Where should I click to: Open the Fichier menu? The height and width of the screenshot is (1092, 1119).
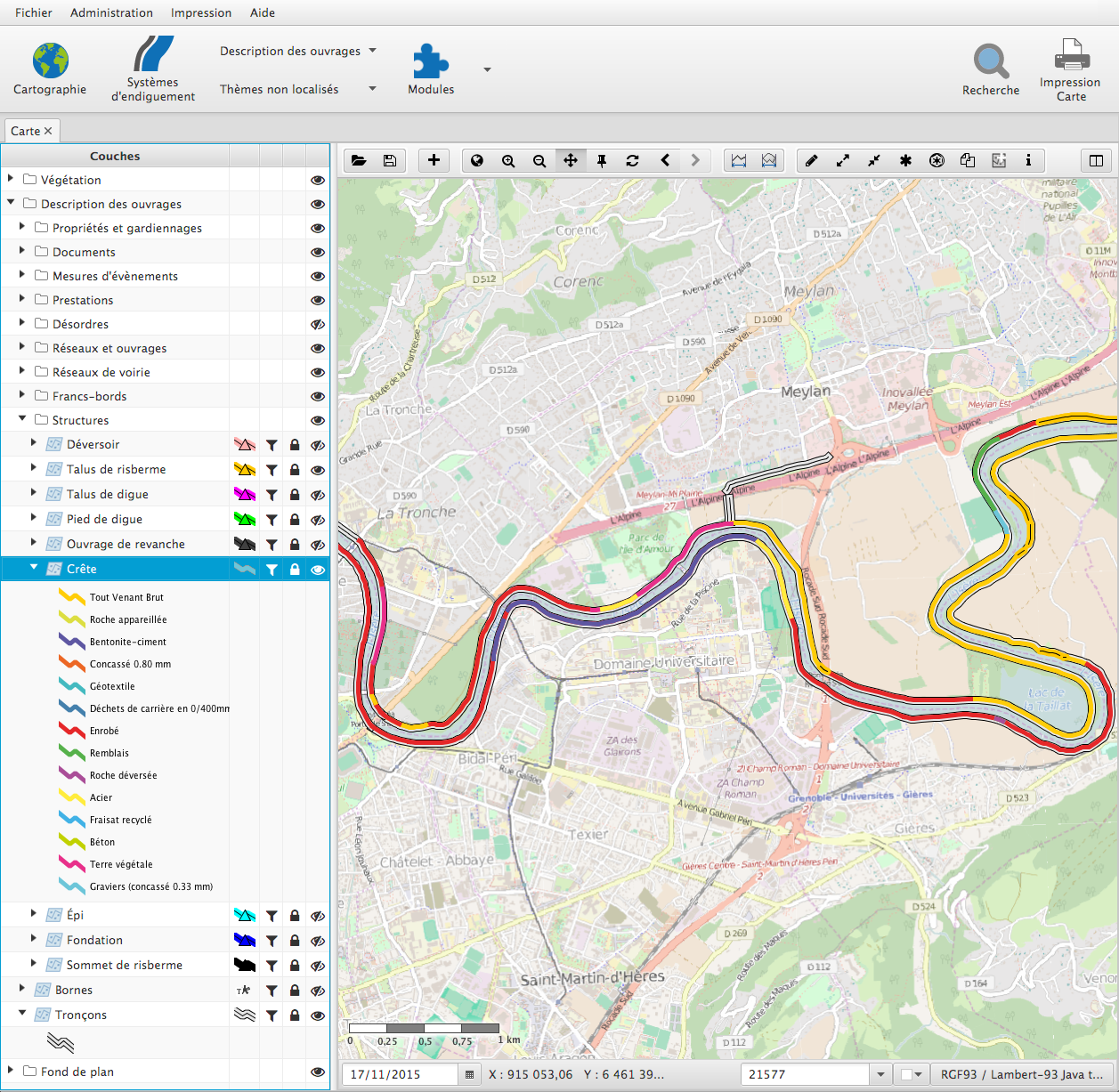[x=34, y=12]
